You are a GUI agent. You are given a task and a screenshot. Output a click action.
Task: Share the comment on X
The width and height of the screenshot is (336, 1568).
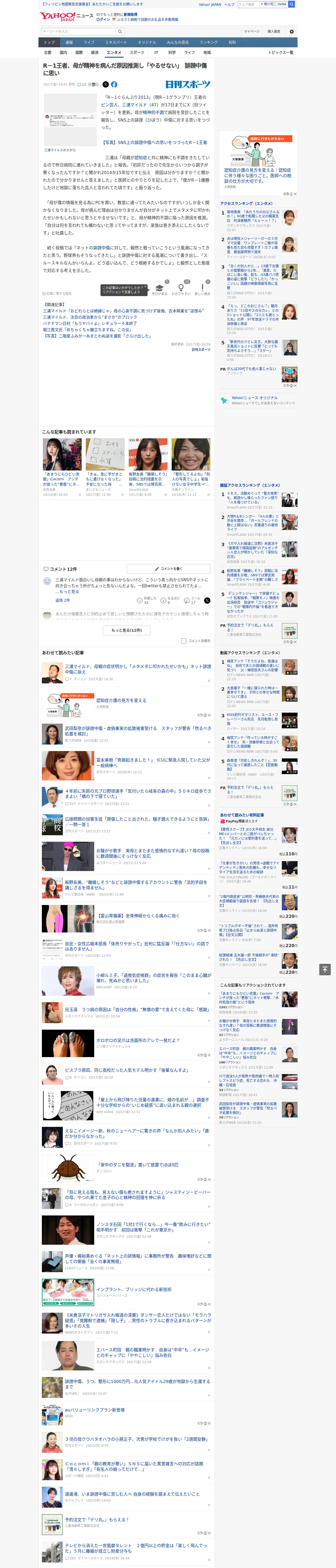(x=207, y=600)
